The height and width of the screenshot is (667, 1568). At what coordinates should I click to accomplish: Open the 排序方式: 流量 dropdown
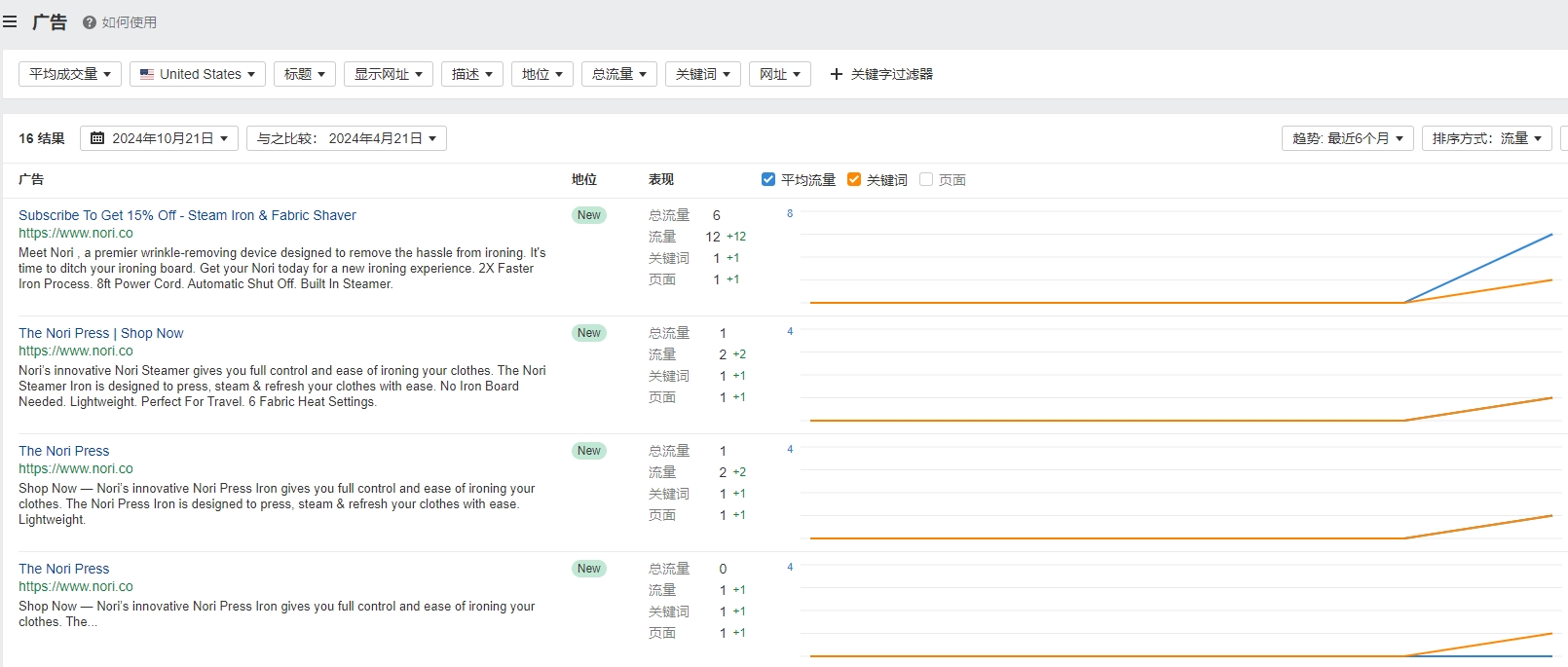coord(1487,138)
